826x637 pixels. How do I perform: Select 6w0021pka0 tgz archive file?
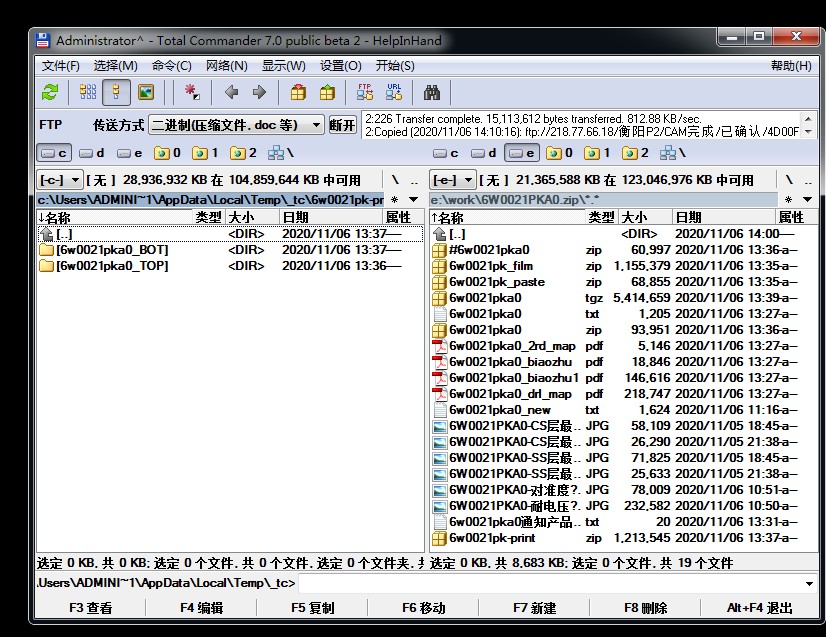pyautogui.click(x=623, y=298)
